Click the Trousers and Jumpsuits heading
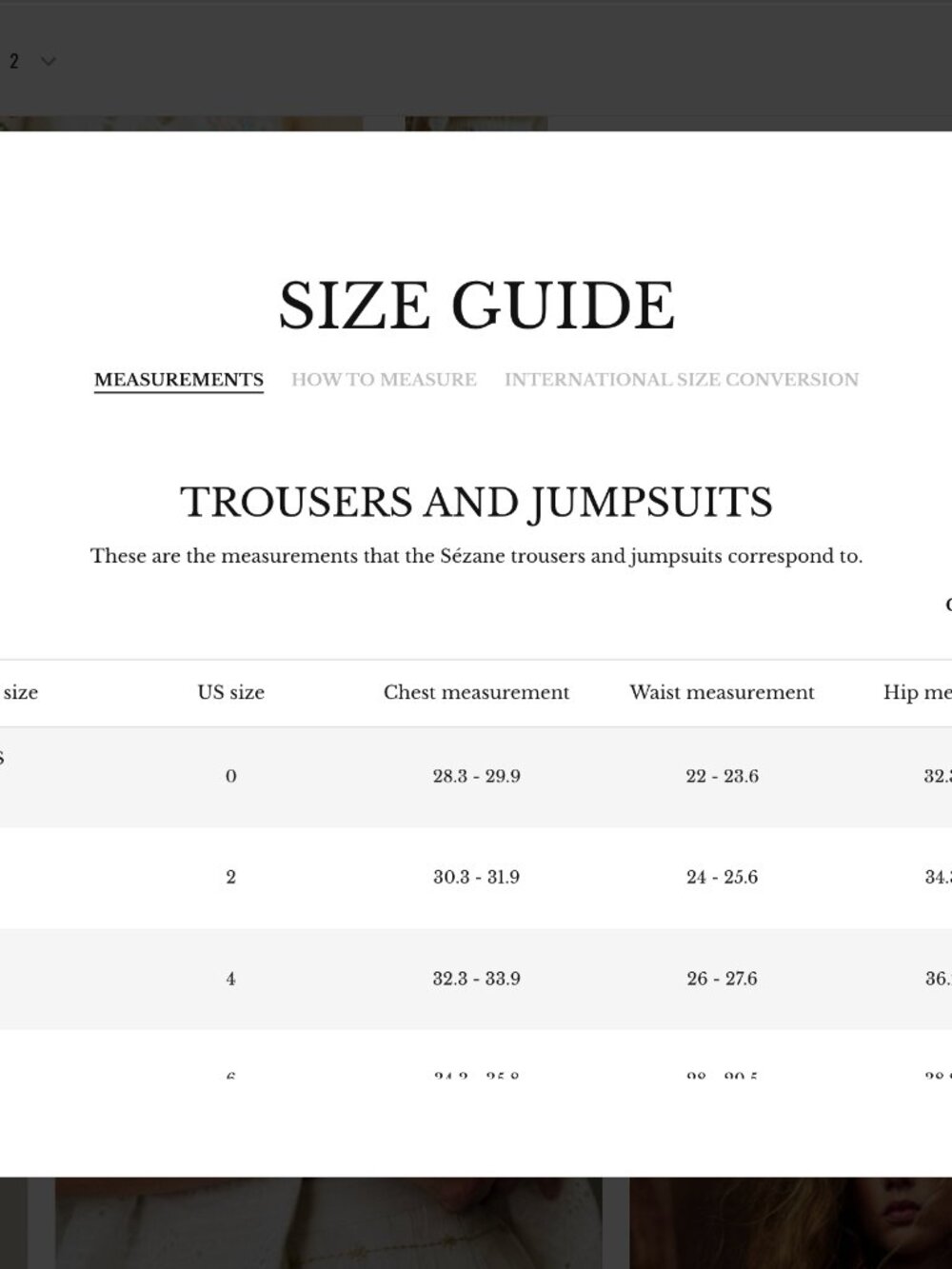 (x=476, y=503)
